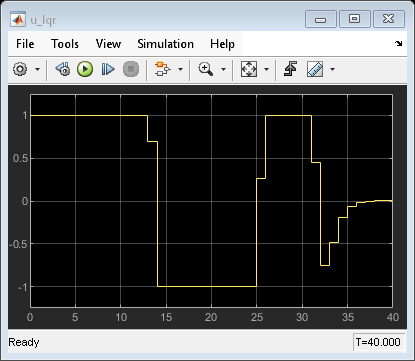The image size is (415, 361).
Task: Click the Step Forward button
Action: pos(108,69)
